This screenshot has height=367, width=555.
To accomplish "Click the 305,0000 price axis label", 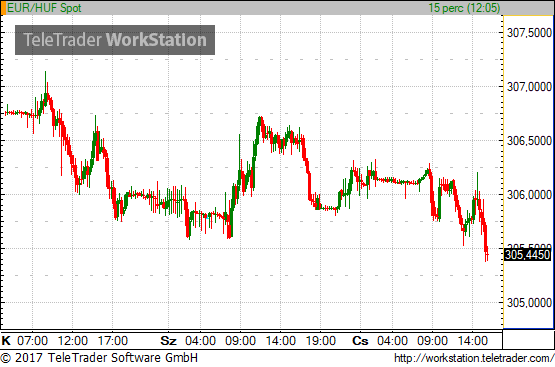I will (x=529, y=303).
